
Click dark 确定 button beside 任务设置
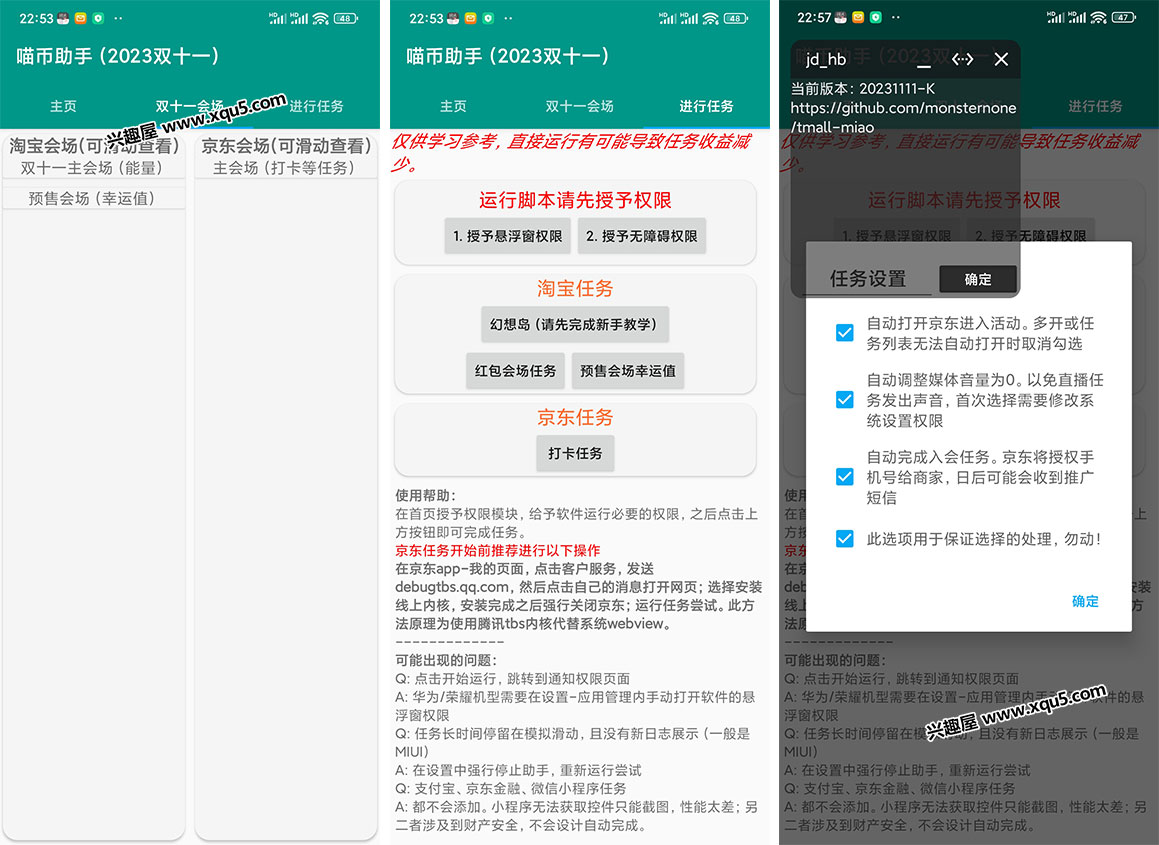tap(978, 279)
